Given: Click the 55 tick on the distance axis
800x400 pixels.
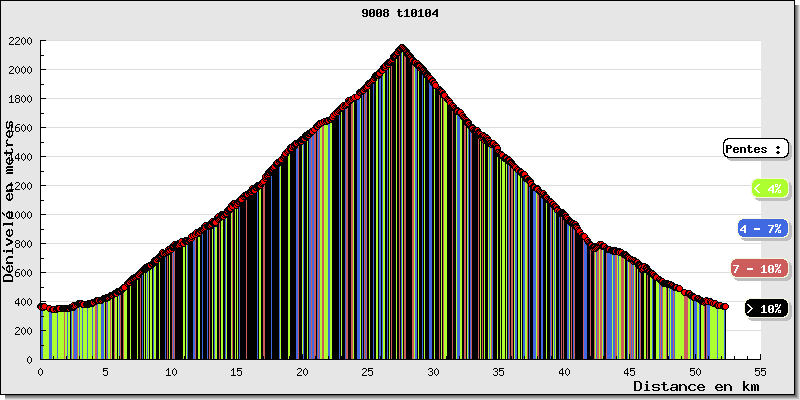Looking at the screenshot, I should [761, 371].
